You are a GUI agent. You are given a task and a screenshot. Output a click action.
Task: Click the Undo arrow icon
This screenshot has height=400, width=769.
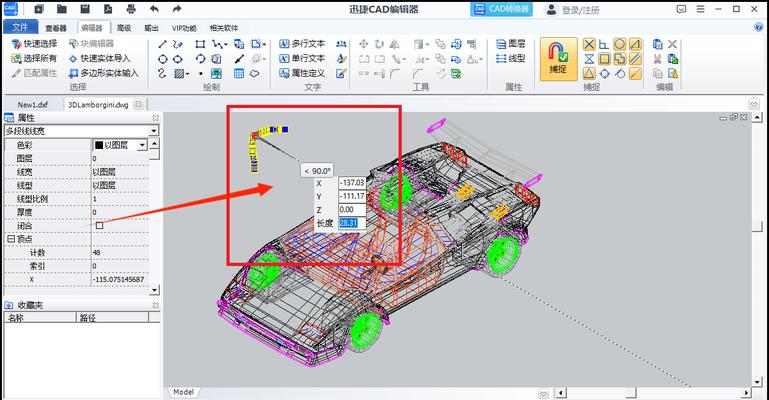point(154,9)
